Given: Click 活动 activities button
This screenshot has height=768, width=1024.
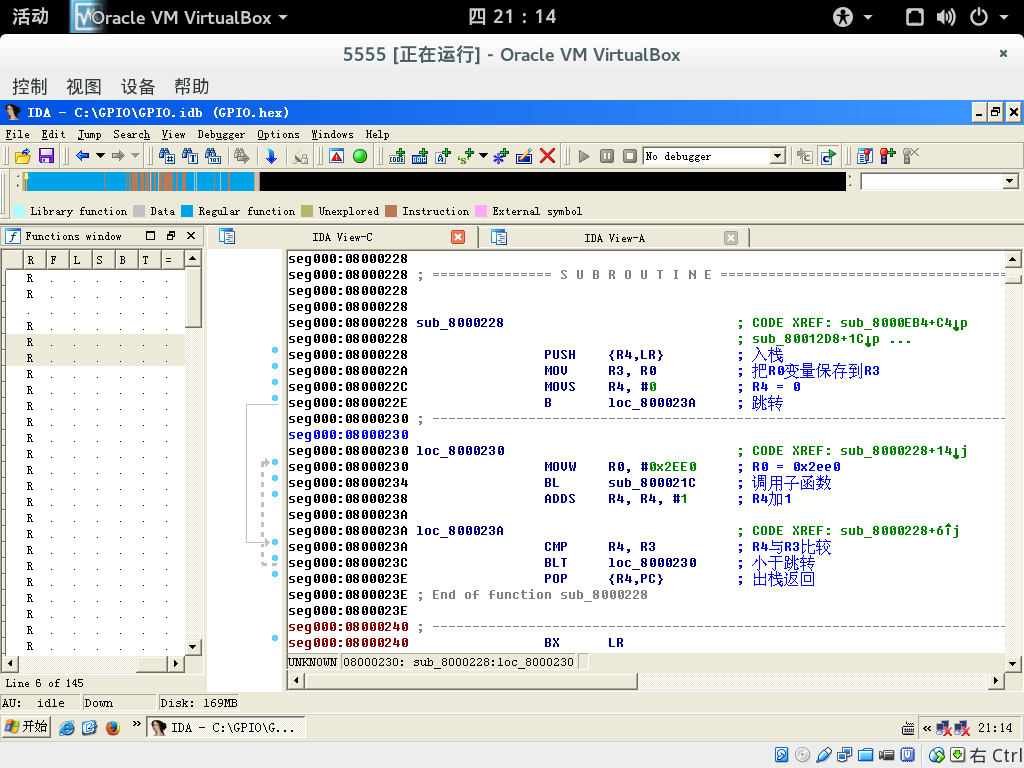Looking at the screenshot, I should [x=30, y=16].
